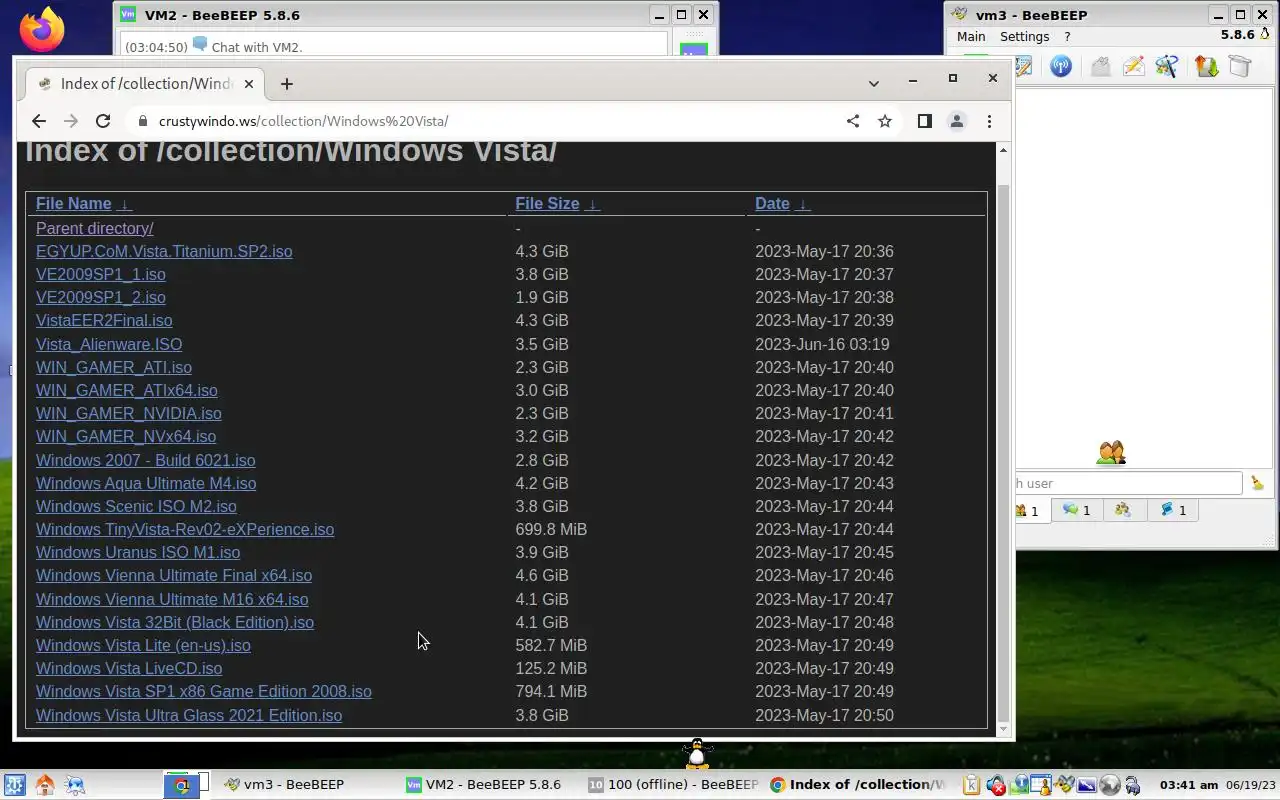Viewport: 1280px width, 800px height.
Task: Switch to the chats tab in BeeBEEP
Action: (x=1077, y=510)
